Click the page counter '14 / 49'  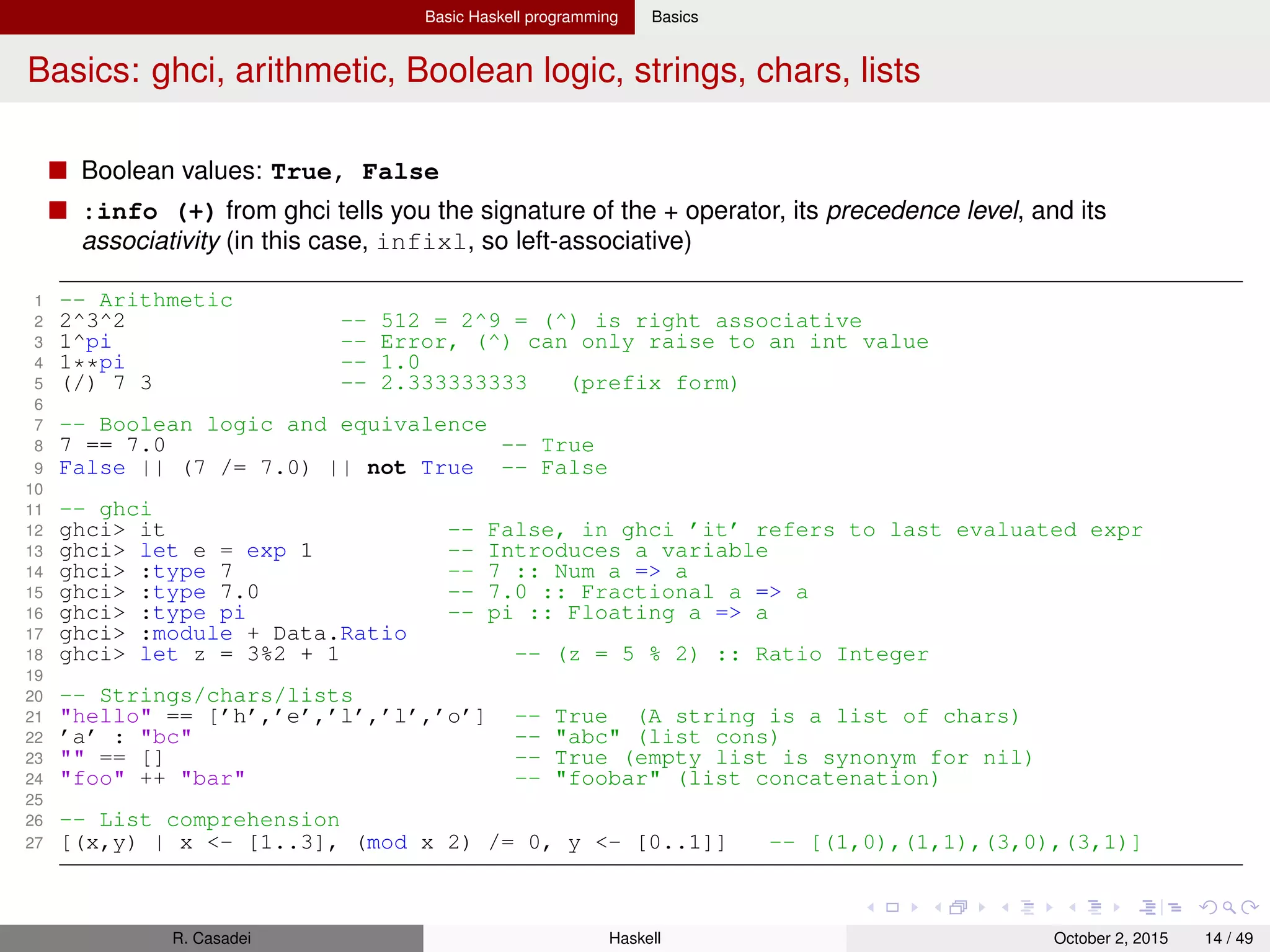coord(1229,938)
